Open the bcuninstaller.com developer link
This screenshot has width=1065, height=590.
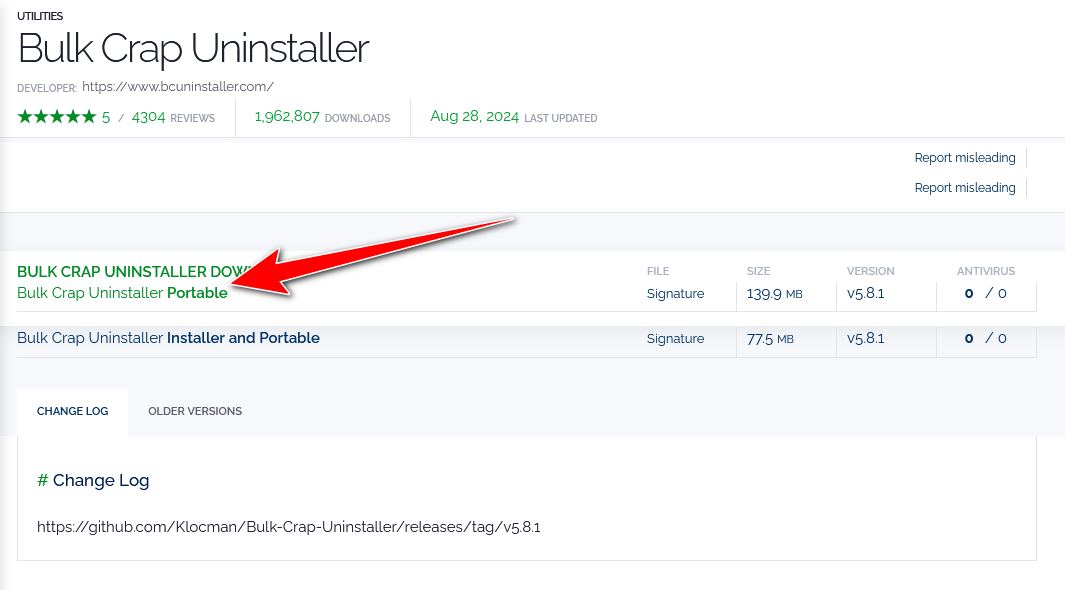tap(177, 87)
